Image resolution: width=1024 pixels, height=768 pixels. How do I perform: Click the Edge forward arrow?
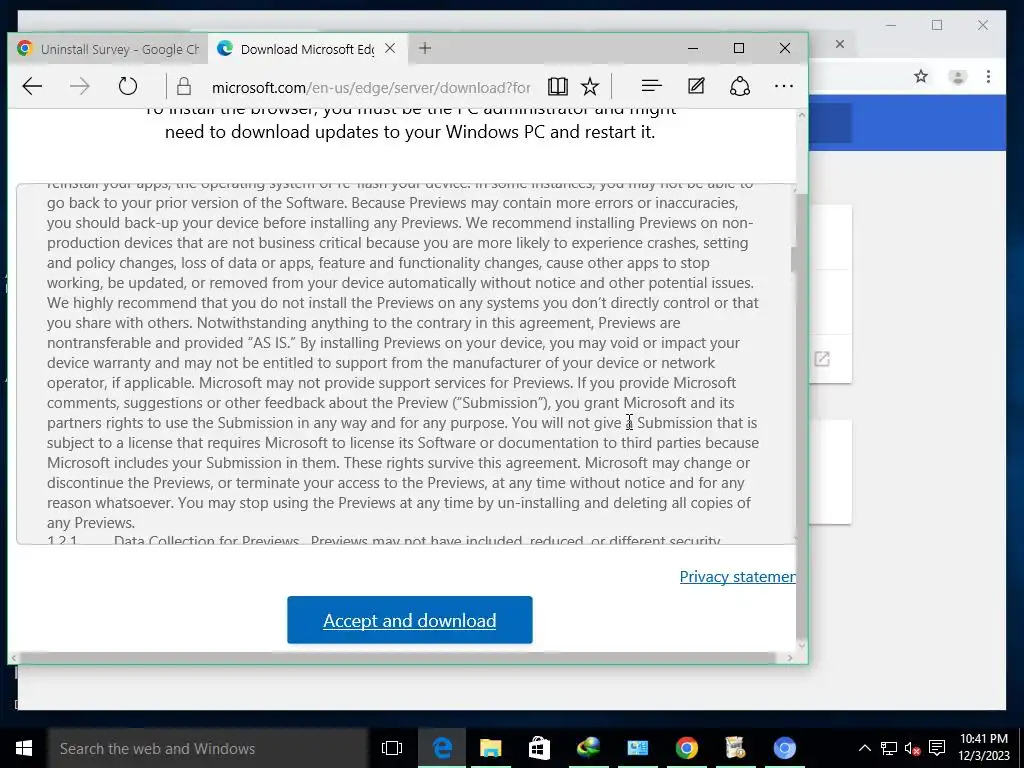[80, 86]
